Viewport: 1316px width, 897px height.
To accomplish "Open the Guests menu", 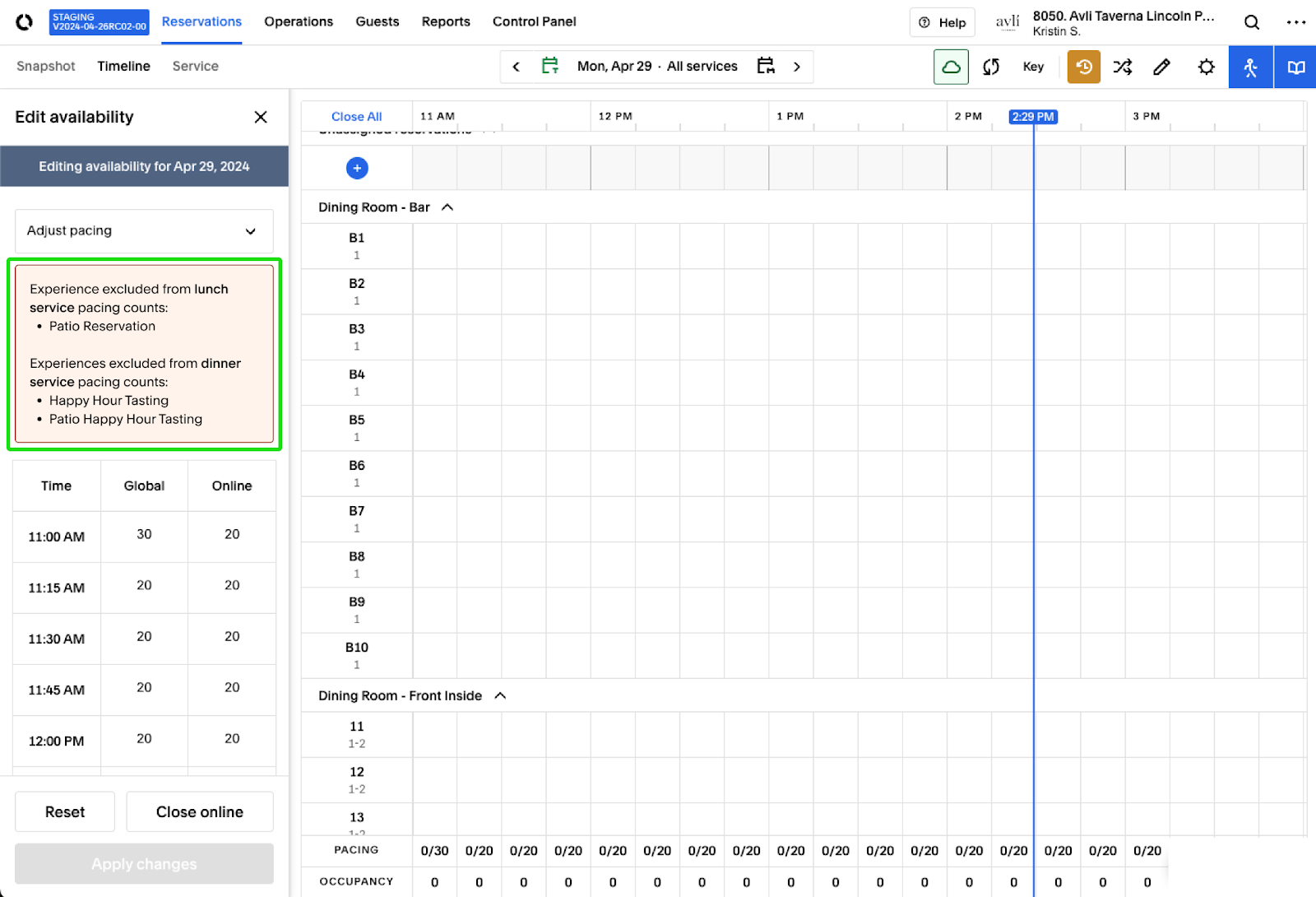I will point(377,21).
